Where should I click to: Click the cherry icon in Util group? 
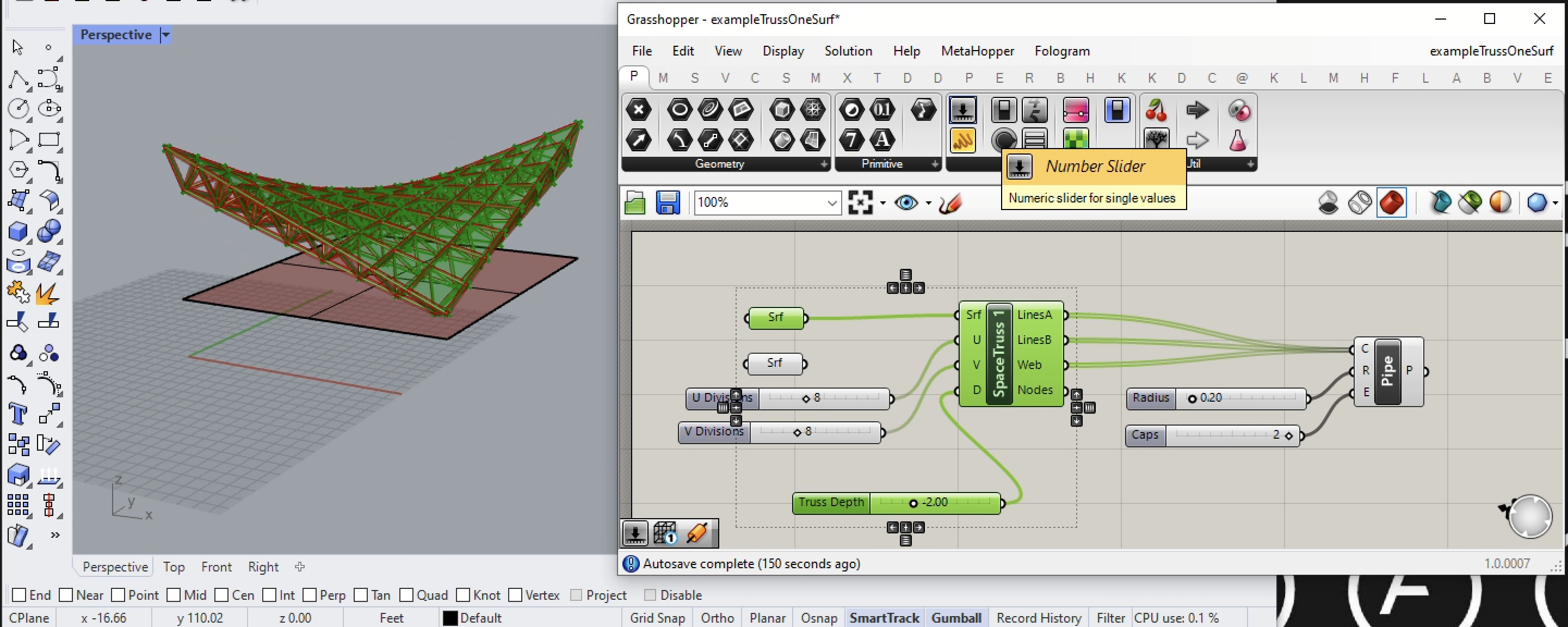1155,110
